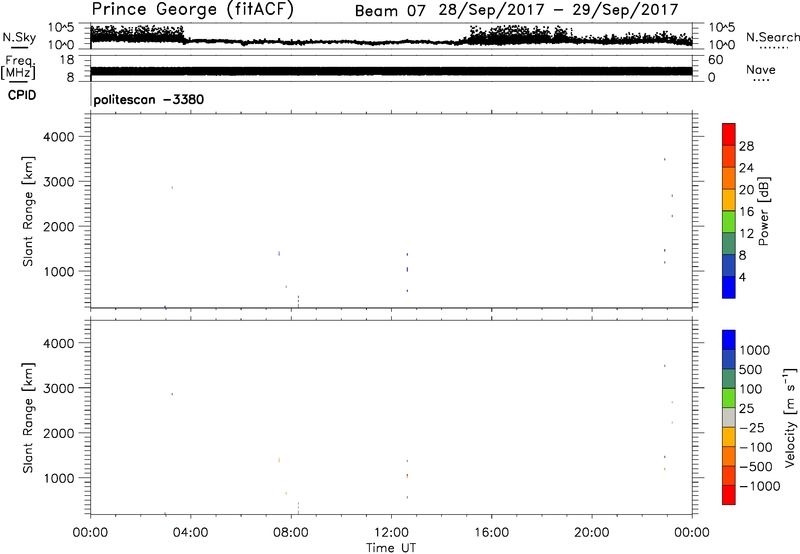
Task: Click the '12:00' time axis tick label
Action: (391, 533)
